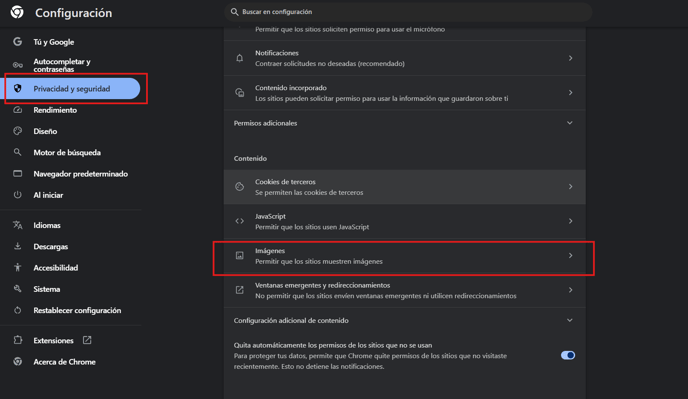Expand Configuración adicional de contenido

point(570,320)
